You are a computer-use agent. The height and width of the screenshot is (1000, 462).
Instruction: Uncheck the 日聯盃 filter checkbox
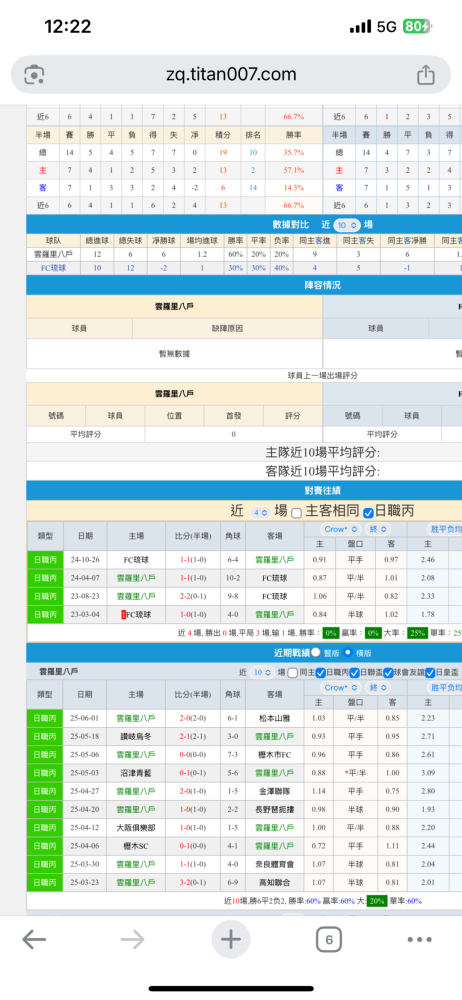click(x=354, y=672)
